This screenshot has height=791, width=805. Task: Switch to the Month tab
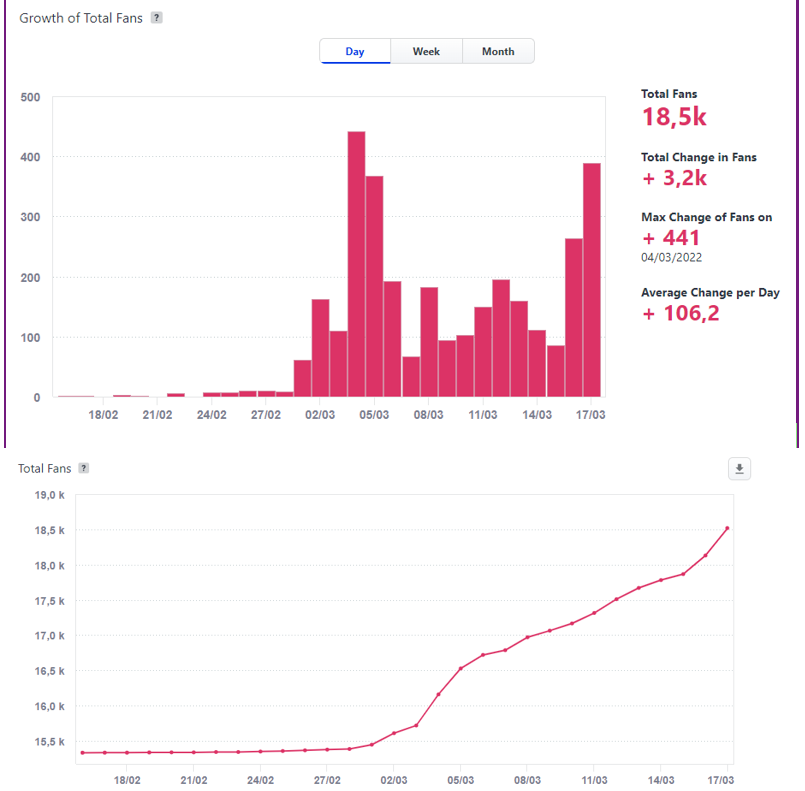coord(498,51)
